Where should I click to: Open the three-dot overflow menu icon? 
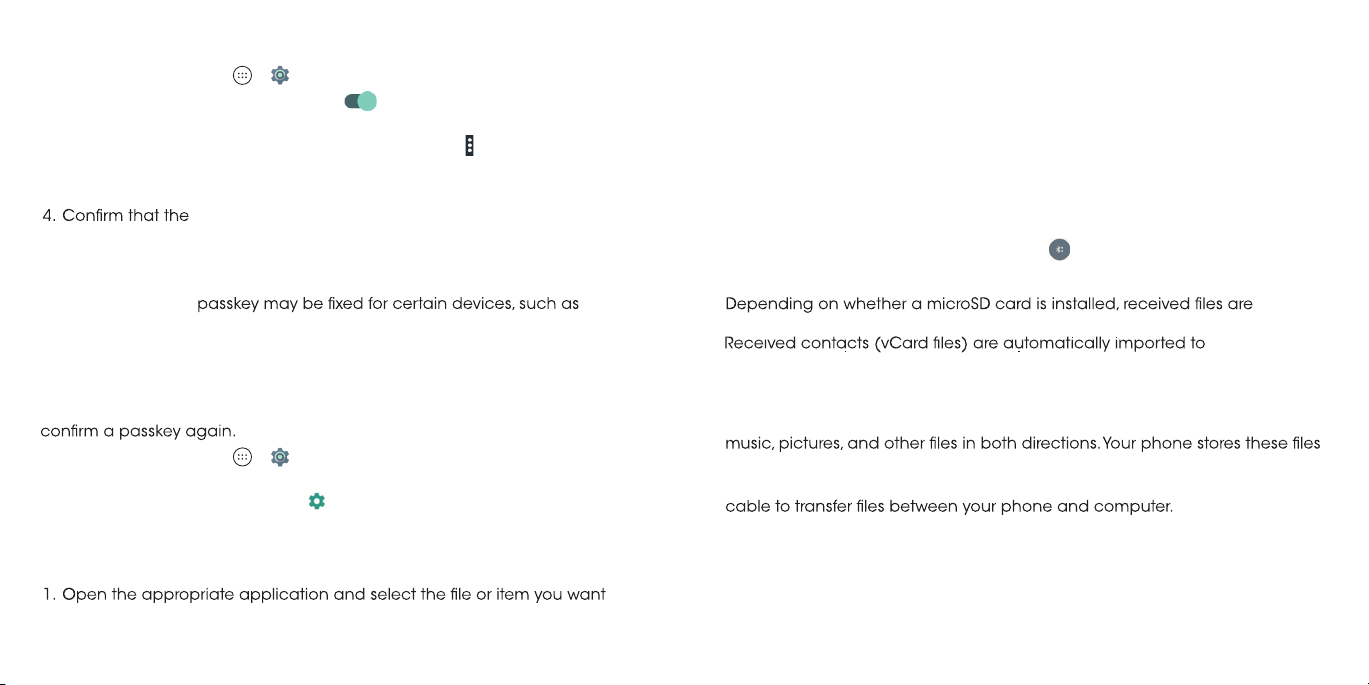[x=469, y=146]
